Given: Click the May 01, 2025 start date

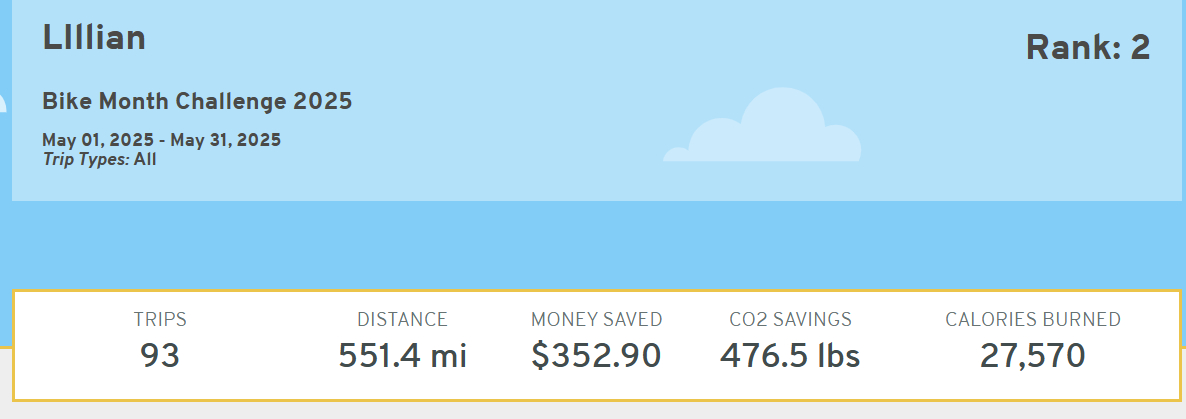Looking at the screenshot, I should coord(96,140).
